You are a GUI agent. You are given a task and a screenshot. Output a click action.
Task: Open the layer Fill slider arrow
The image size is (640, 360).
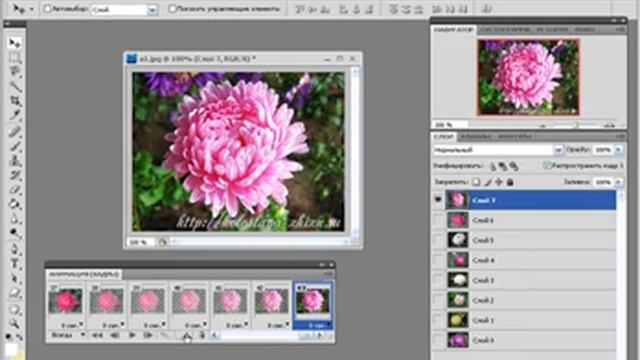click(619, 182)
